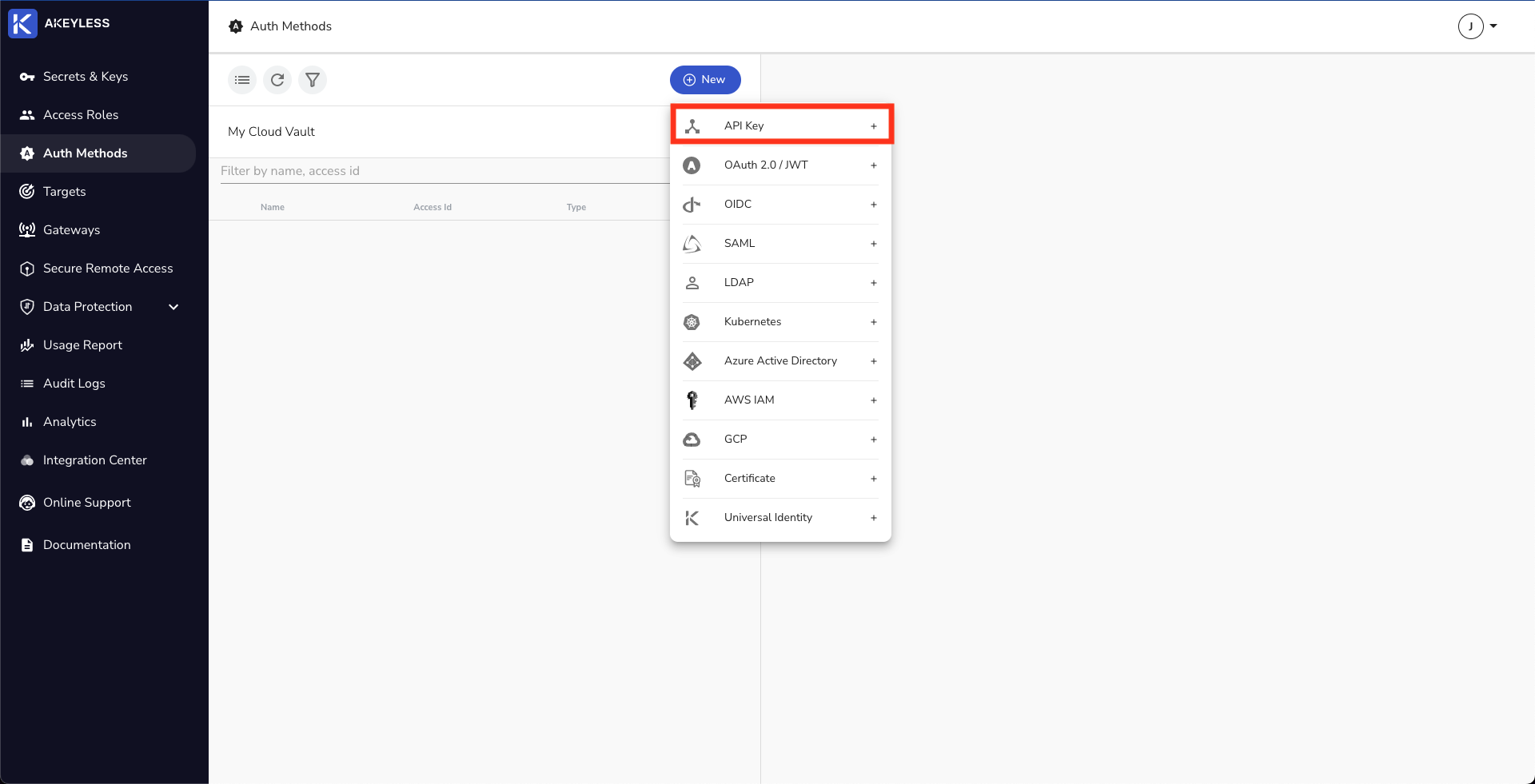Click the Analytics bar chart icon
Viewport: 1535px width, 784px height.
[x=27, y=422]
